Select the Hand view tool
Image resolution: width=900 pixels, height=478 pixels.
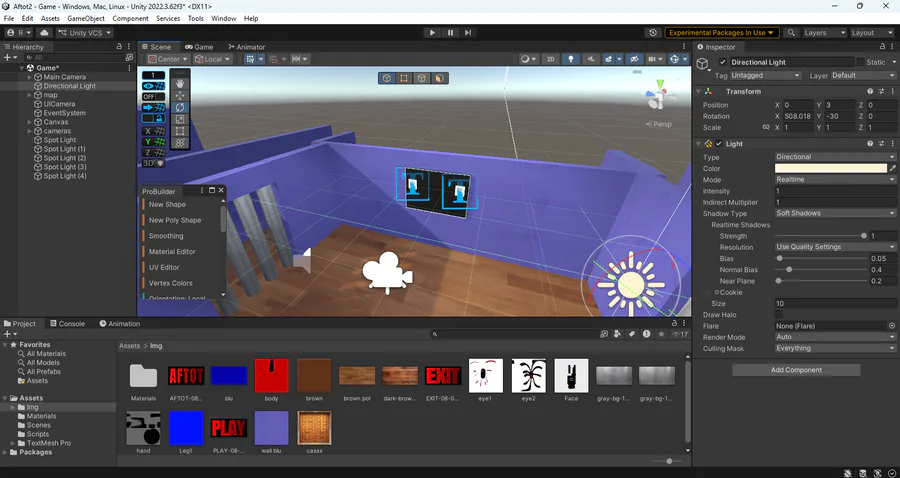click(180, 84)
